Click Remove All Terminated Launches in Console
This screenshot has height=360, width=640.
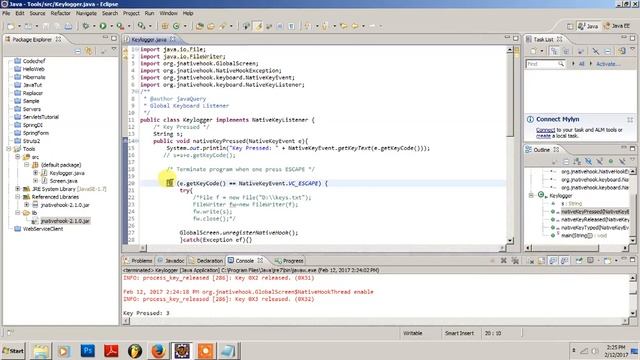515,260
